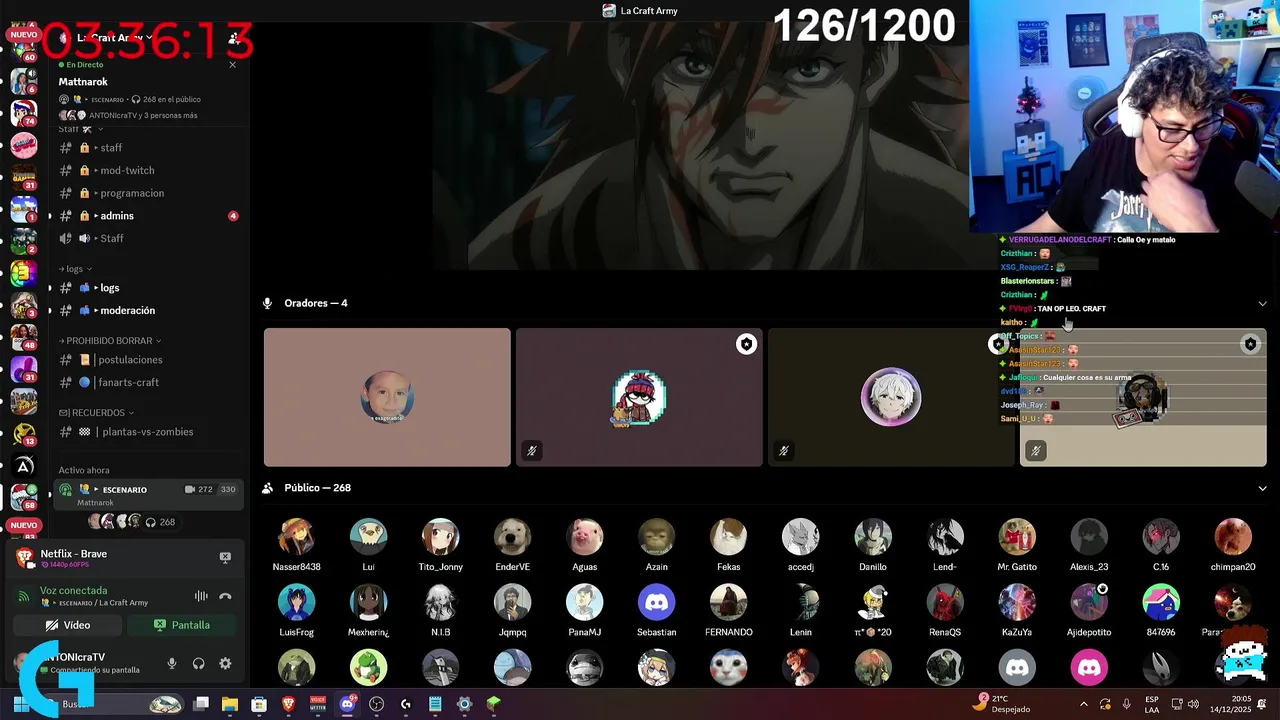This screenshot has width=1280, height=720.
Task: Open the postulaciones channel
Action: coord(148,360)
